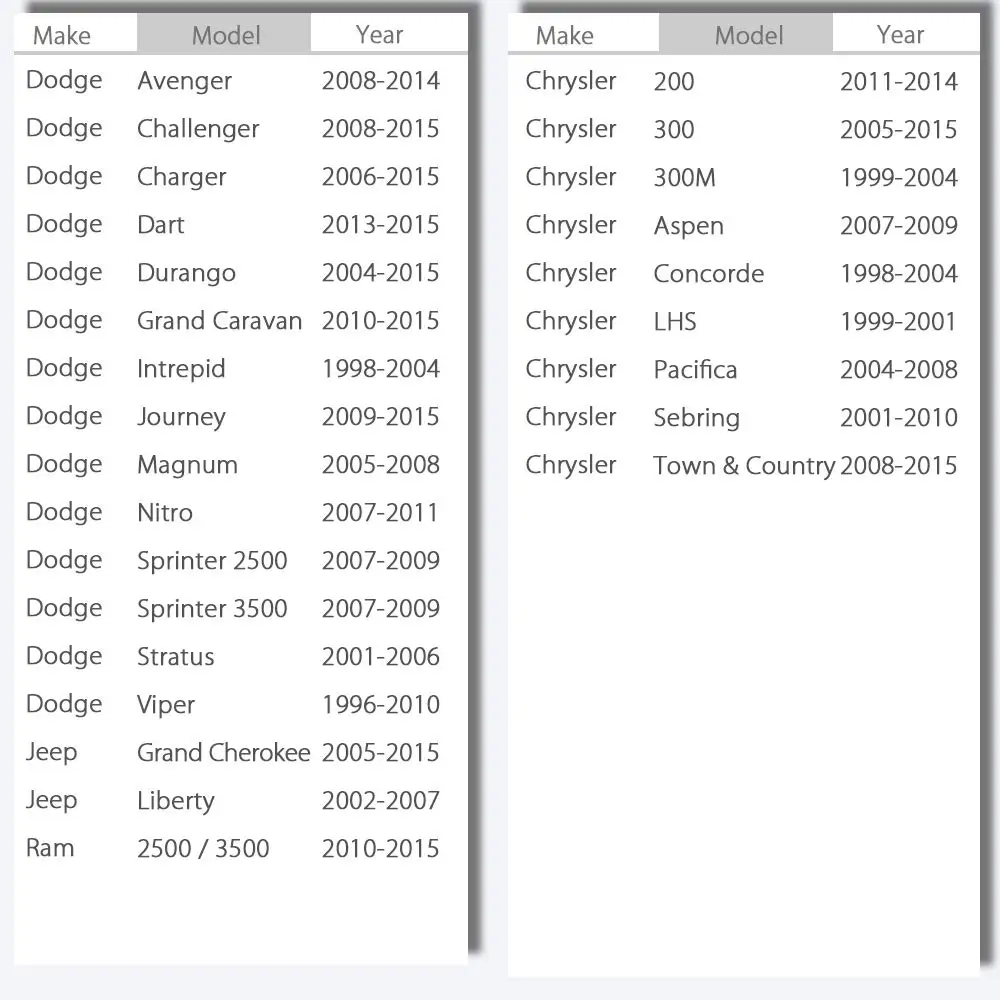Select the Challenger model entry
The height and width of the screenshot is (1000, 1000).
(198, 129)
